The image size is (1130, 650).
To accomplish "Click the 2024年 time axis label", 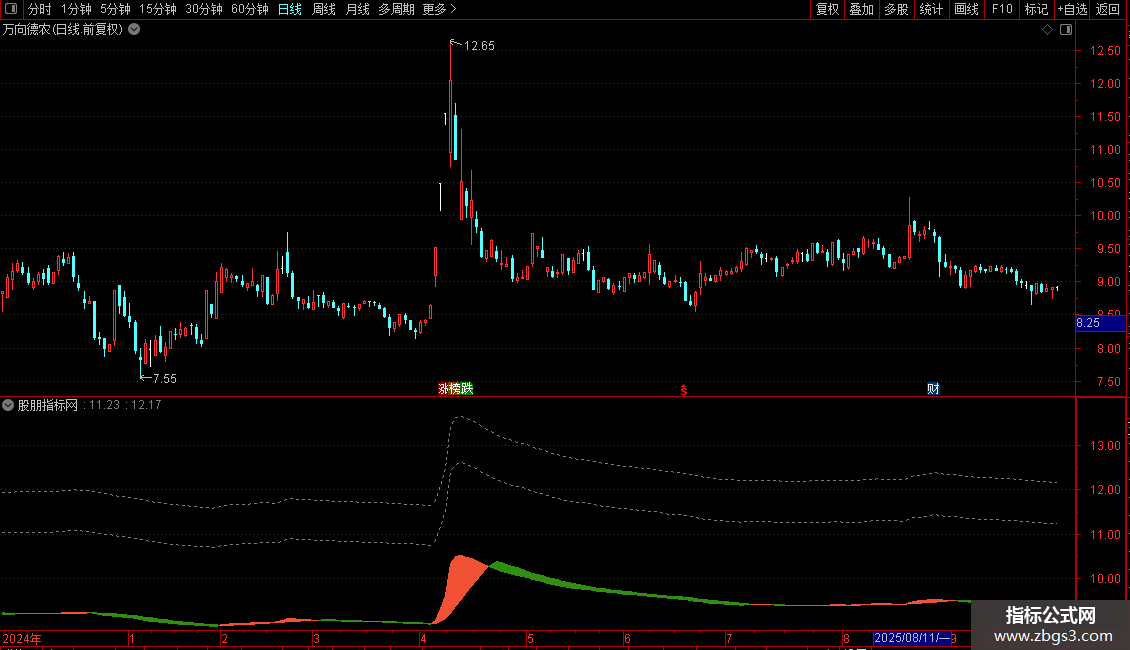I will (22, 638).
